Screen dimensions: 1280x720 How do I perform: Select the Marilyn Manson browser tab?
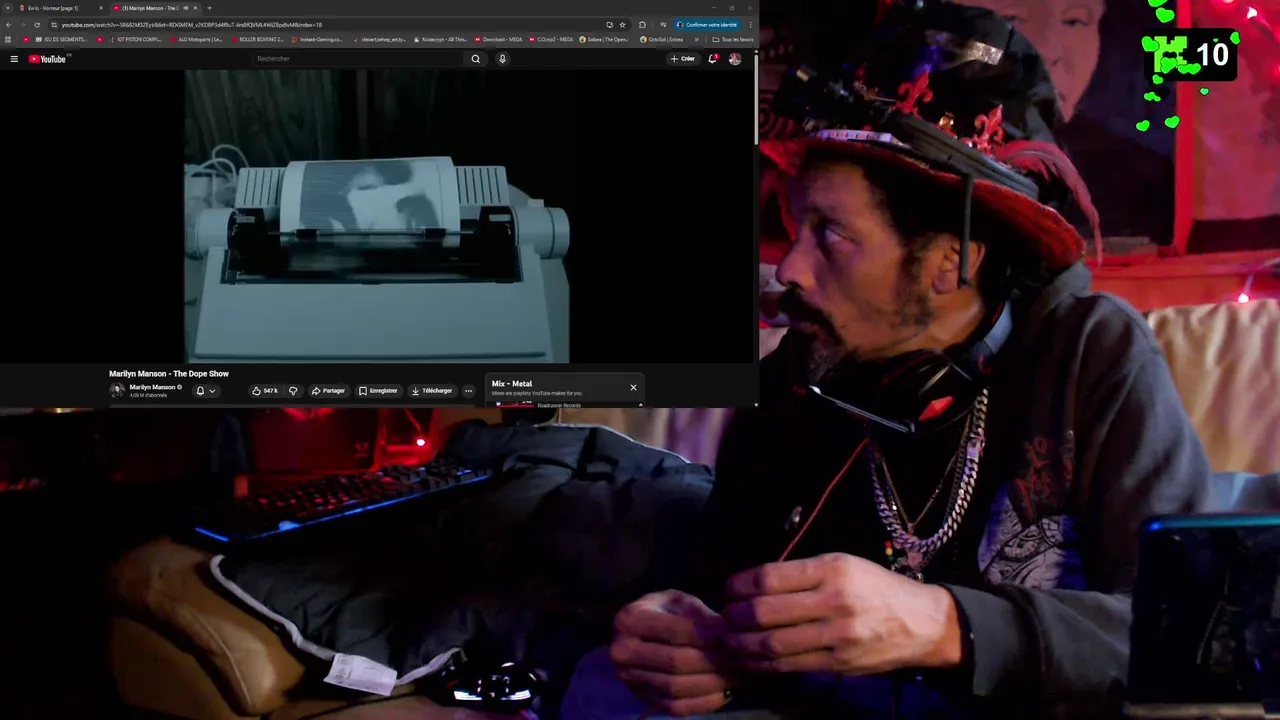(154, 8)
